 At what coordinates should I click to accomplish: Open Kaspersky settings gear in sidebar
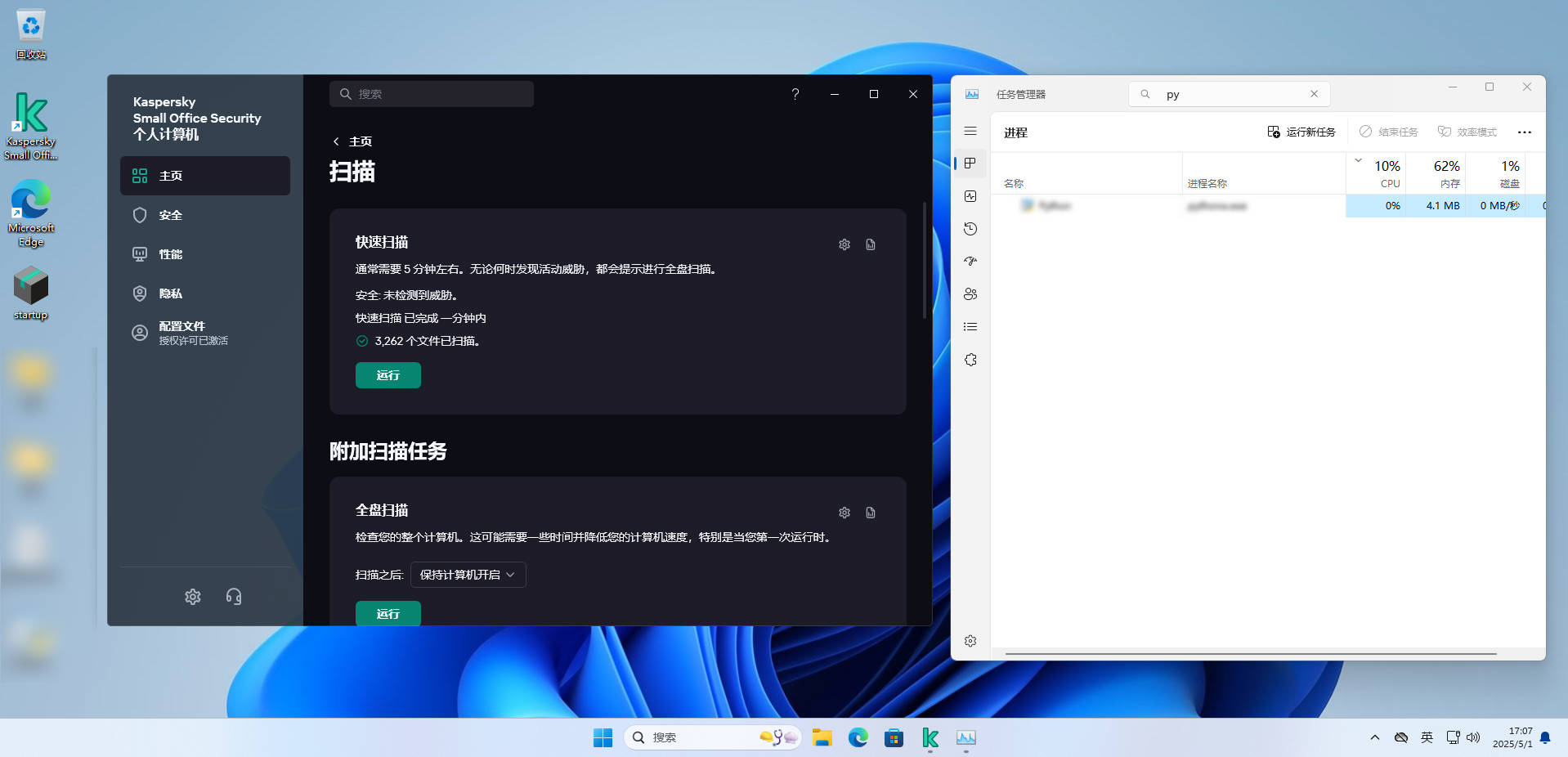point(193,597)
